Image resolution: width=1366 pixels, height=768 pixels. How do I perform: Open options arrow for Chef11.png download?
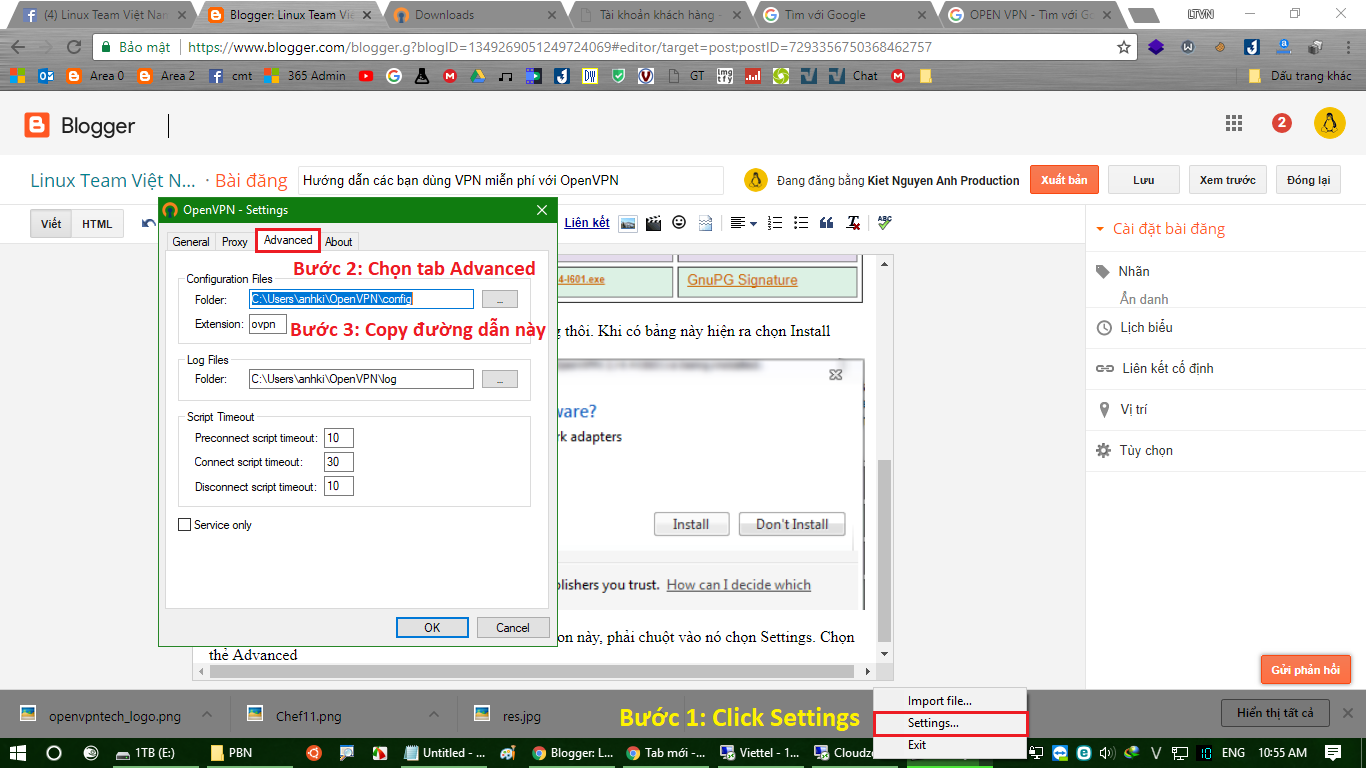coord(434,715)
